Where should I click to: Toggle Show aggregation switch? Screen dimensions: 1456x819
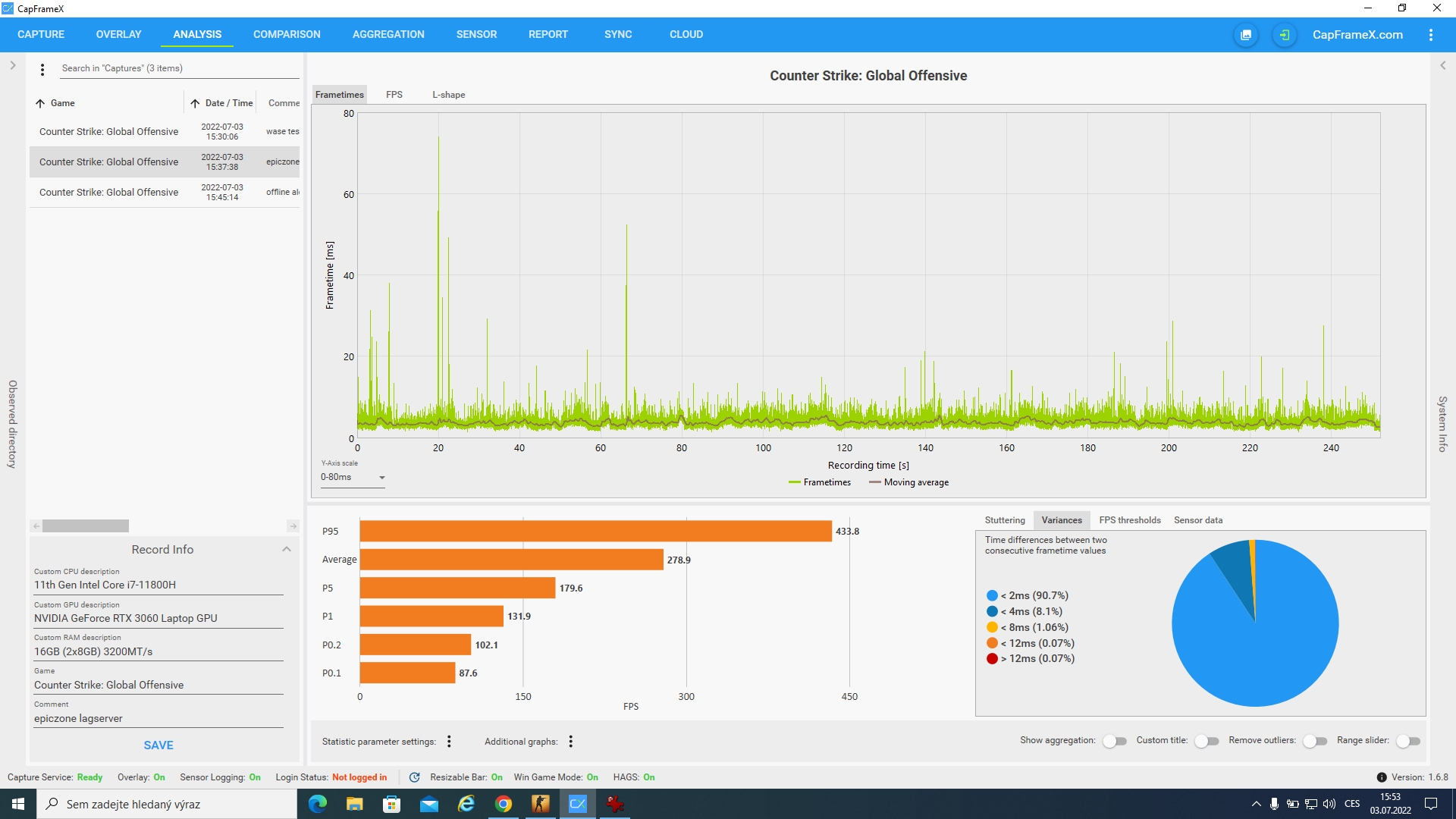(x=1114, y=741)
